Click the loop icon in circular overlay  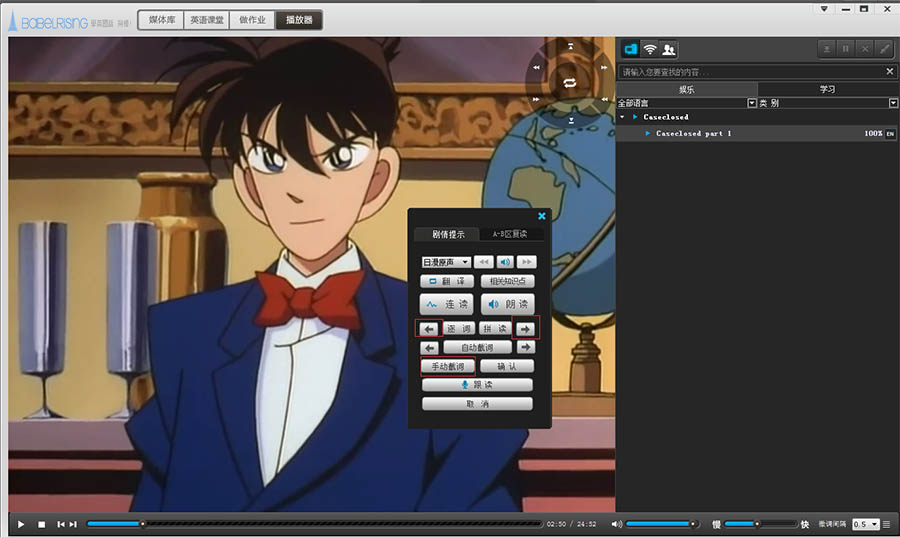pyautogui.click(x=569, y=83)
